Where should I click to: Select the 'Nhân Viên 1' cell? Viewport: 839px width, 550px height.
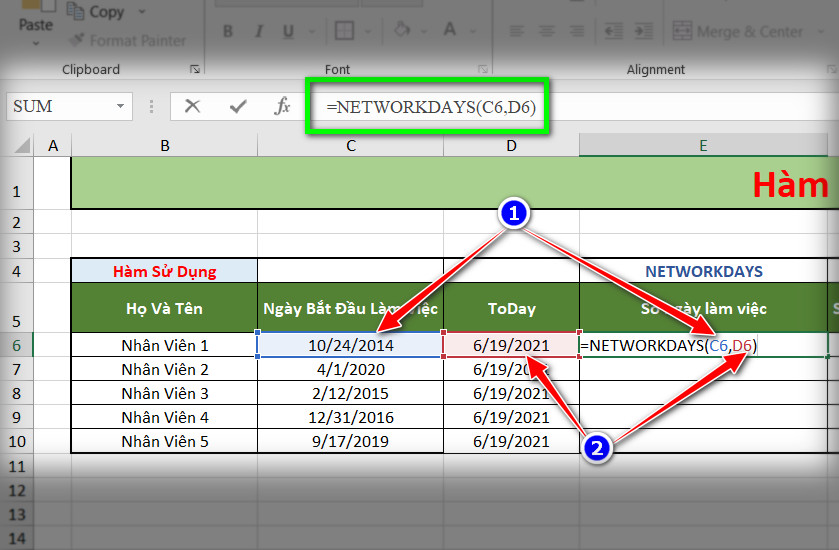click(x=164, y=345)
